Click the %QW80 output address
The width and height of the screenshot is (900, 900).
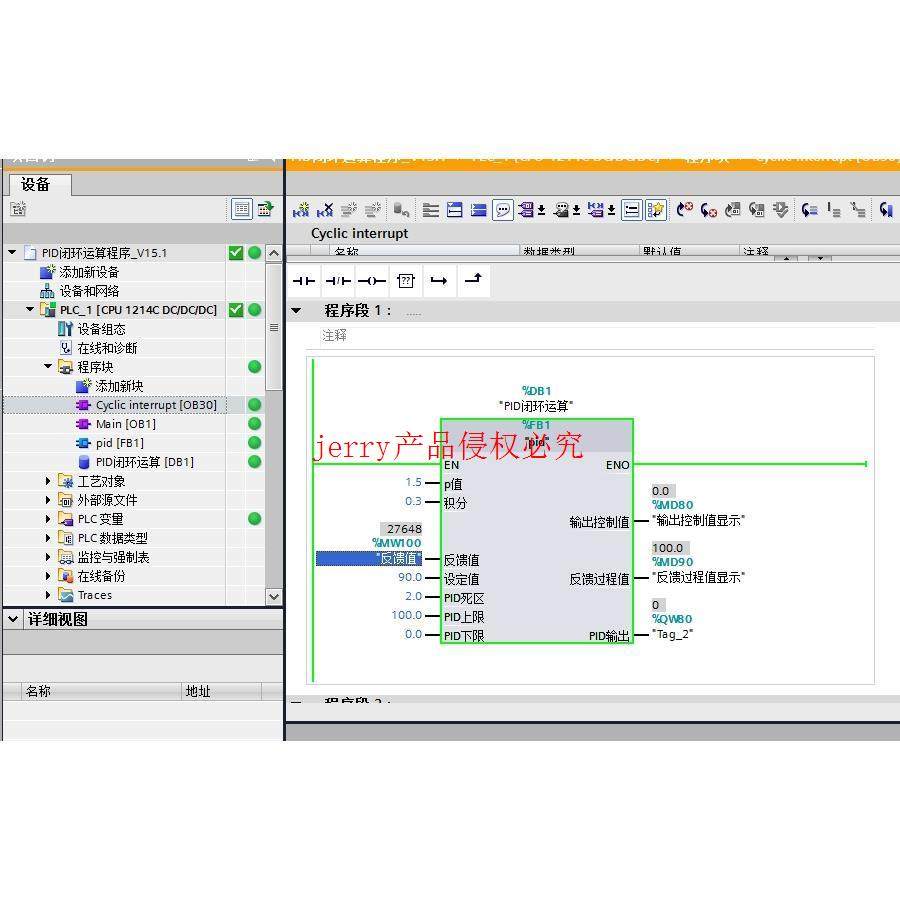point(672,619)
